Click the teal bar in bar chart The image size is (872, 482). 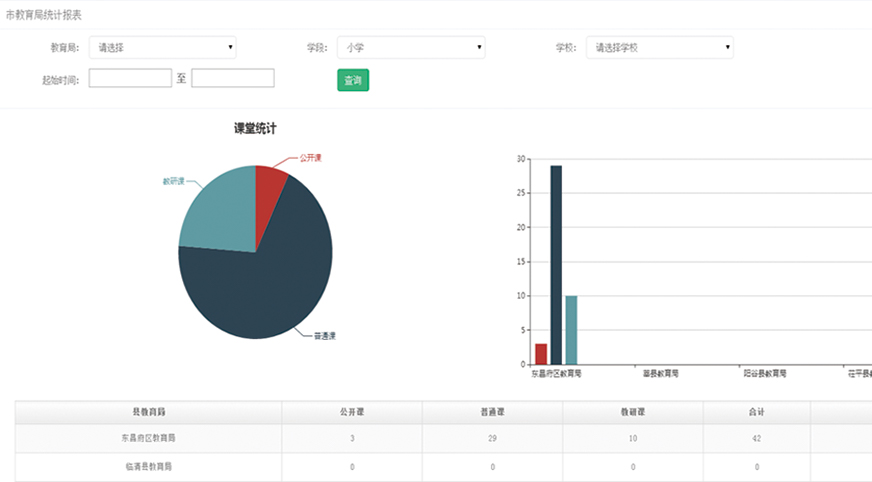coord(571,330)
